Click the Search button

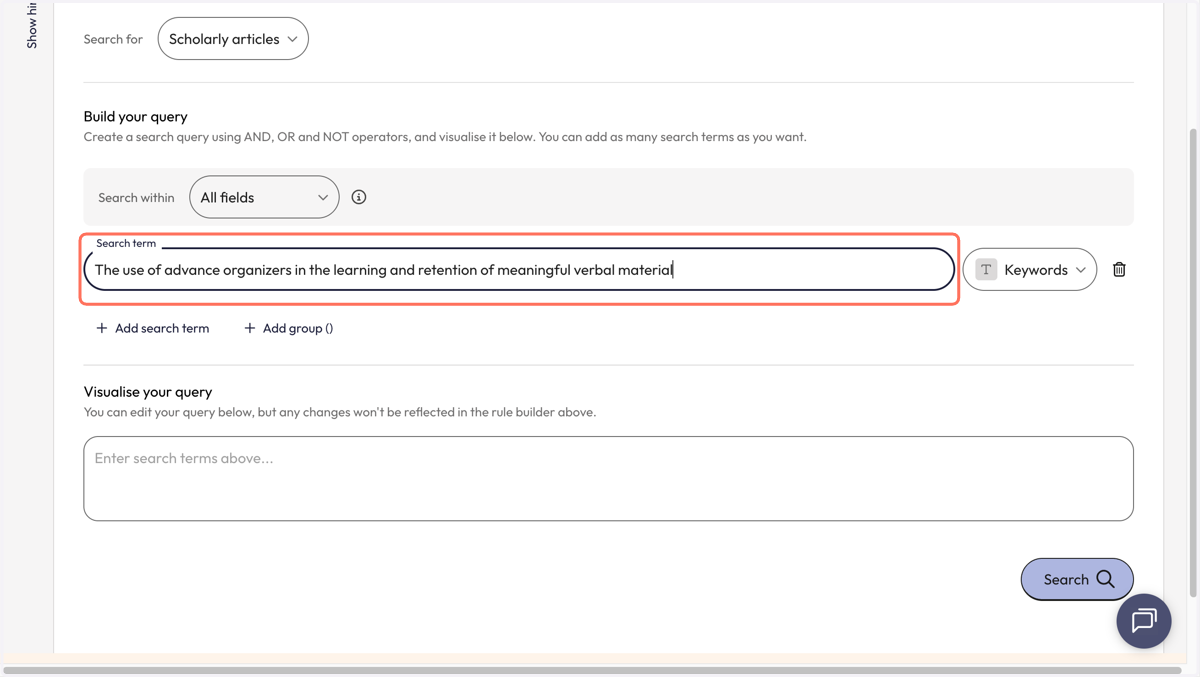1077,579
